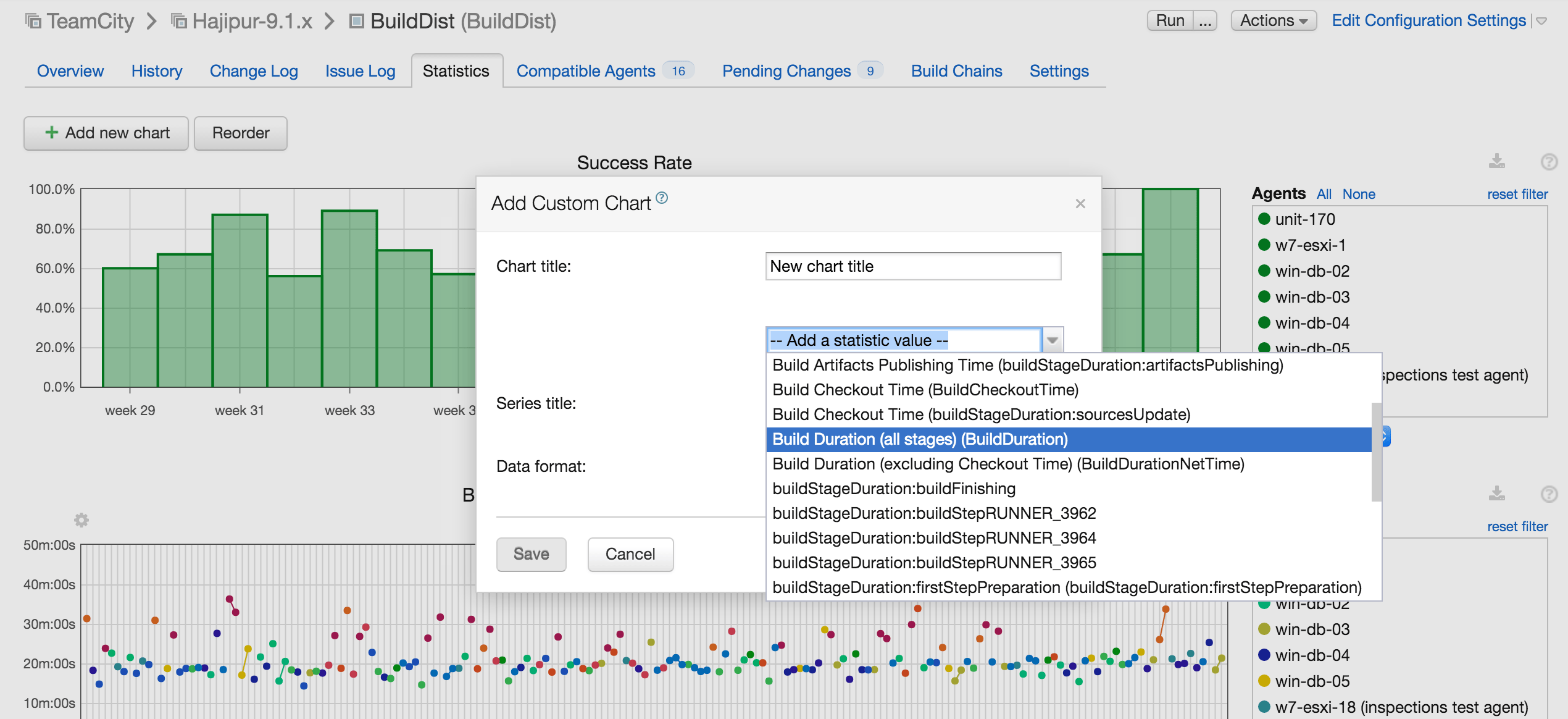Select Build Duration (all stages) option
1568x719 pixels.
click(x=920, y=439)
